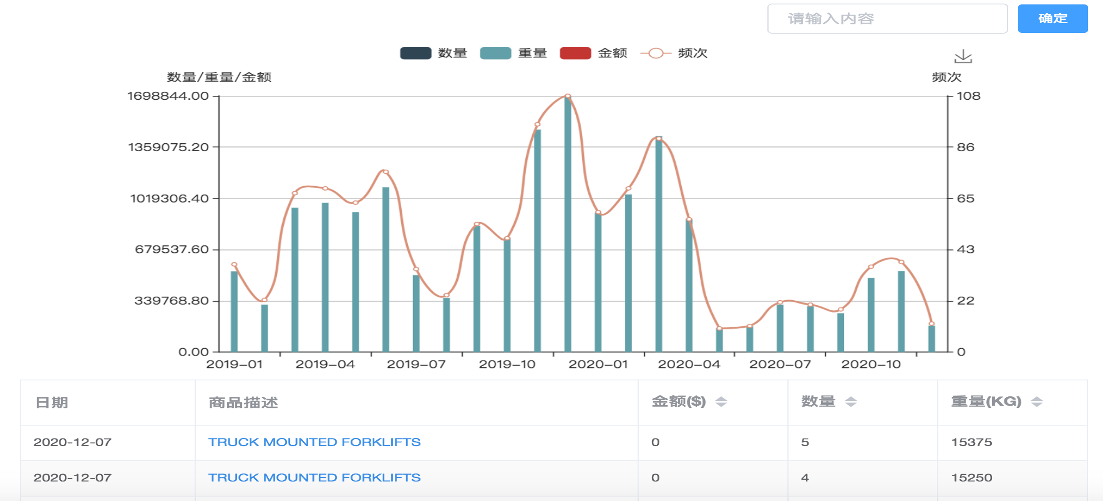Click x-axis label 2019-10
Viewport: 1104px width, 502px height.
507,365
